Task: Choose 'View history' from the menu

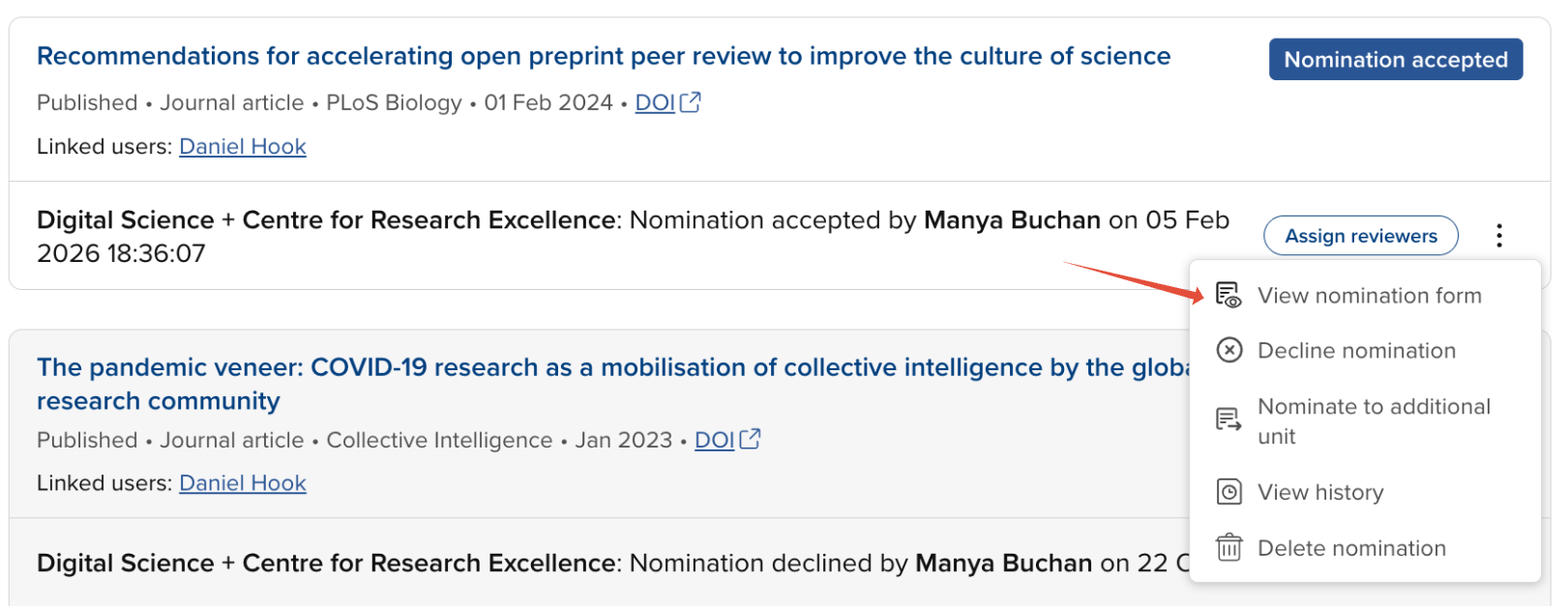Action: pos(1320,493)
